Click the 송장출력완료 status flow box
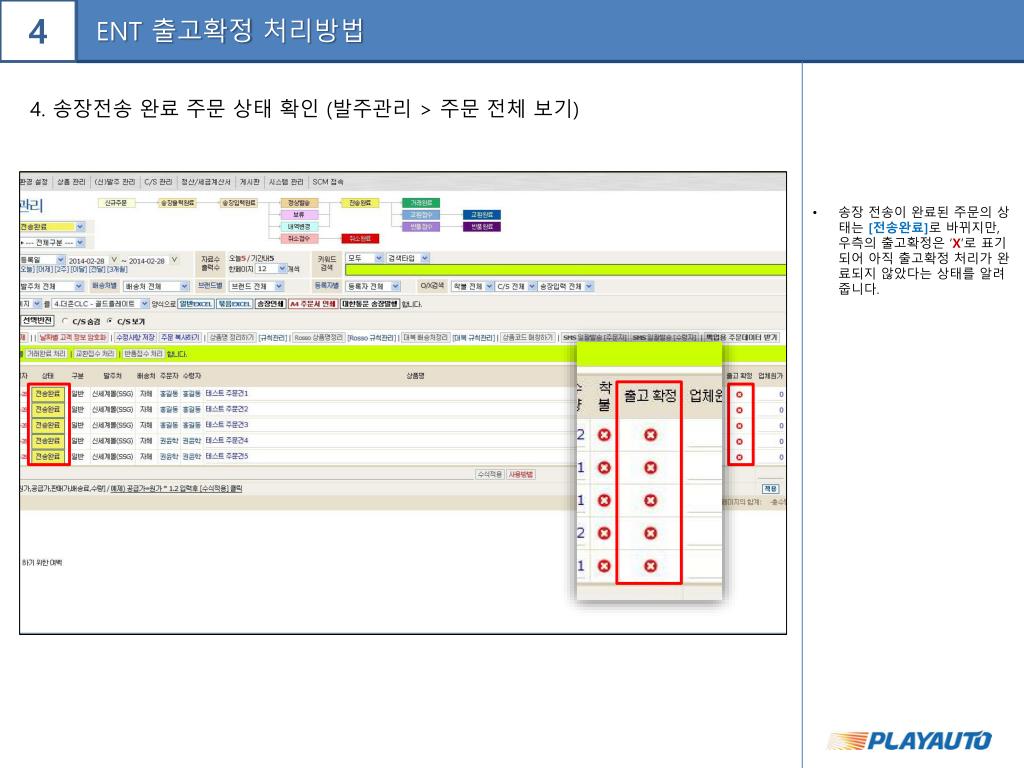Viewport: 1024px width, 768px height. 178,203
